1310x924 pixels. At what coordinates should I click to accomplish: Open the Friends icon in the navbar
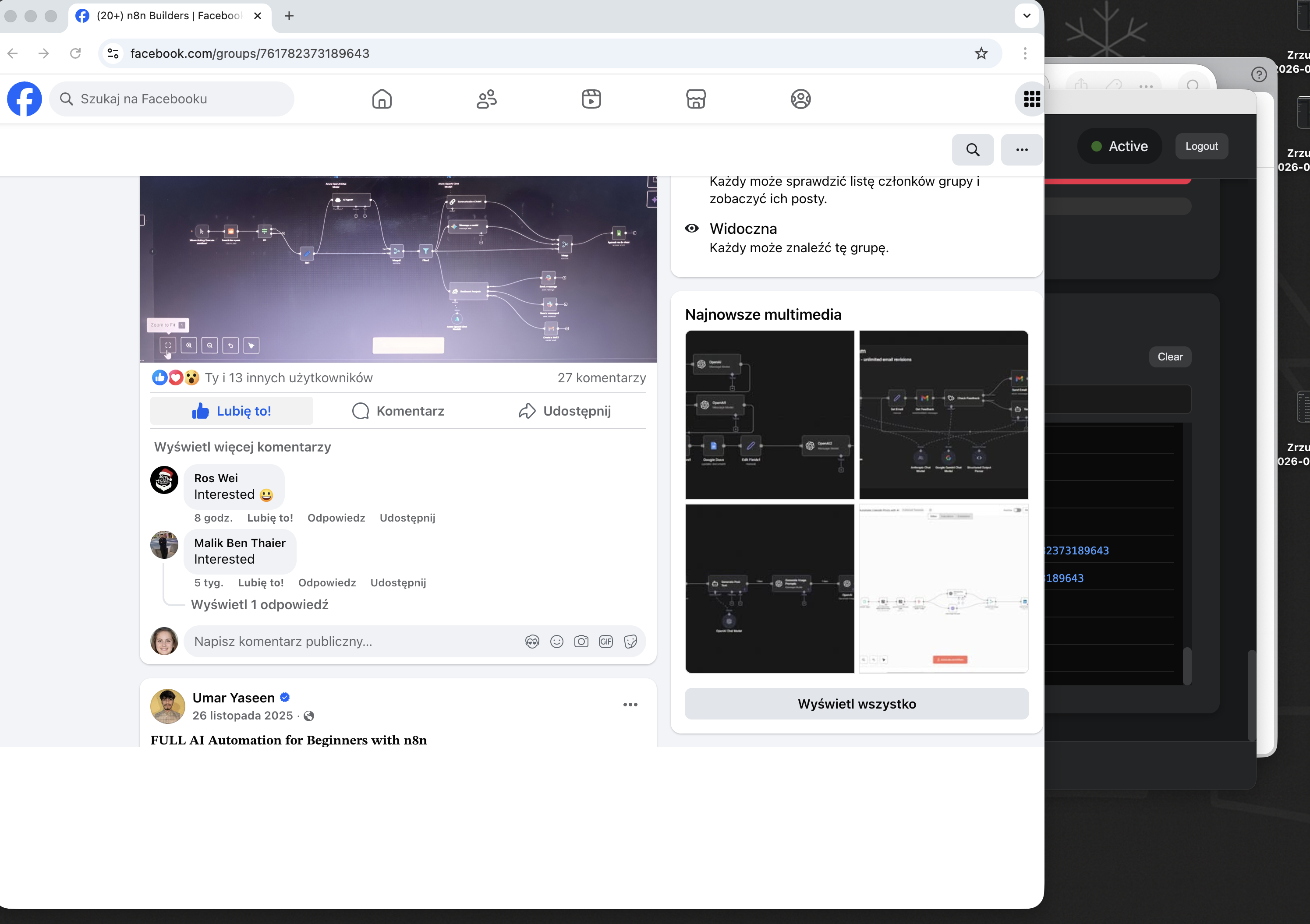tap(487, 99)
